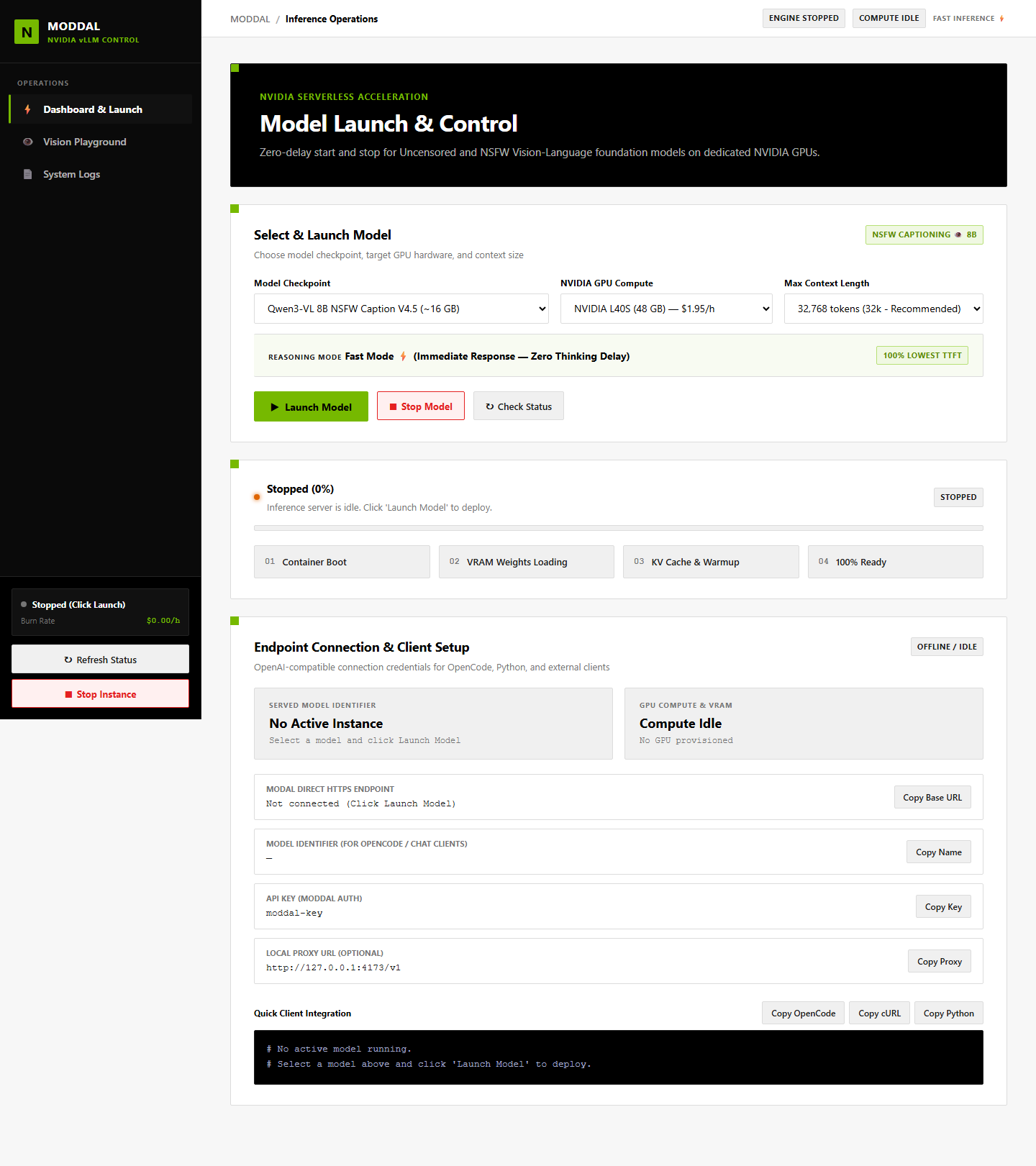
Task: Click the $0.00/h burn rate value
Action: (x=163, y=620)
